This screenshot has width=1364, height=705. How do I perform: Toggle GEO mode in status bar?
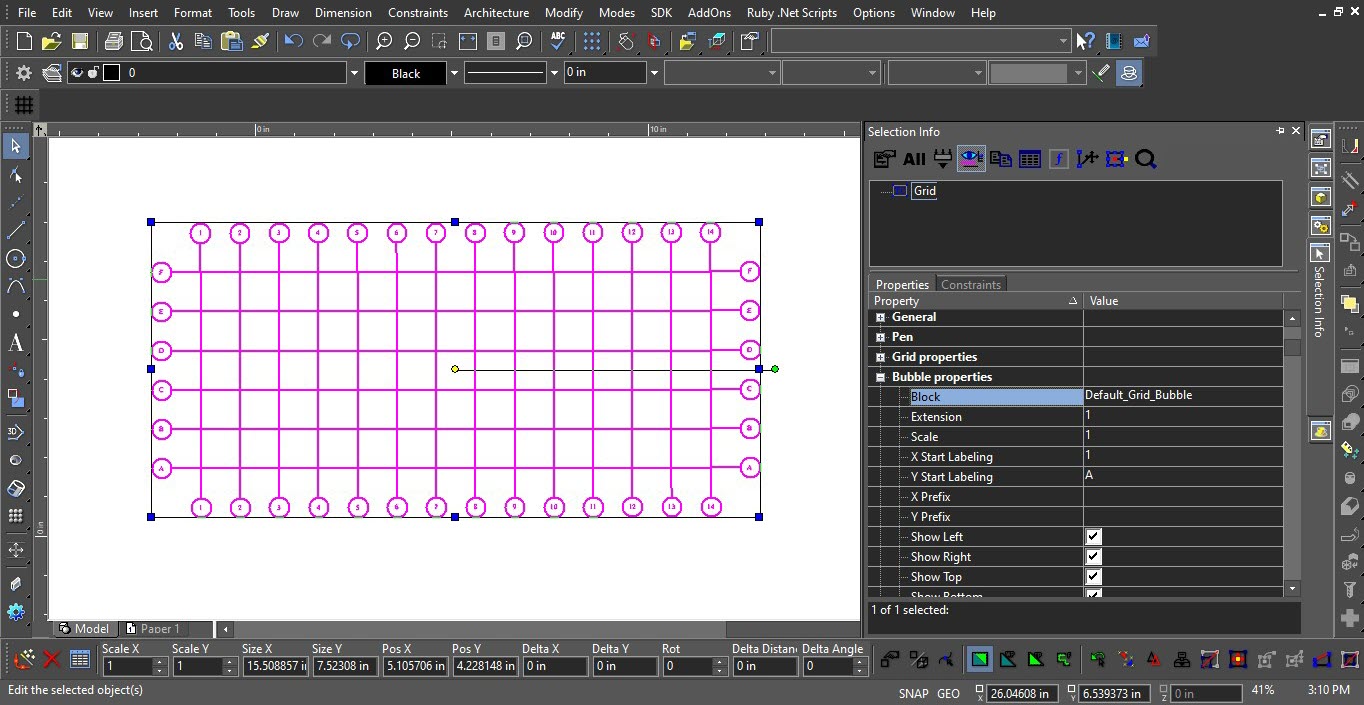948,693
